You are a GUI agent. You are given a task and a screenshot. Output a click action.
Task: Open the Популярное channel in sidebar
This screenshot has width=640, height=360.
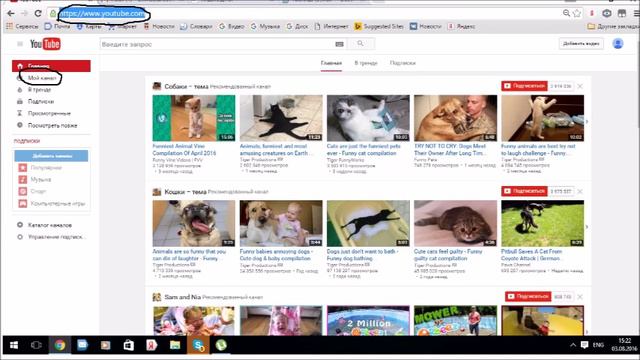[46, 168]
